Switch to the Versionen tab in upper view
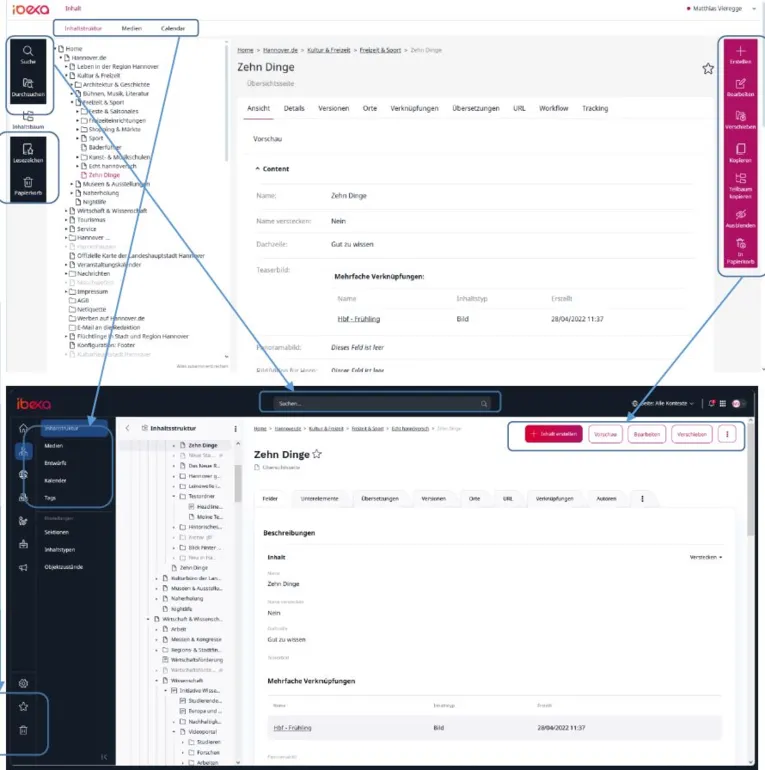 point(333,108)
